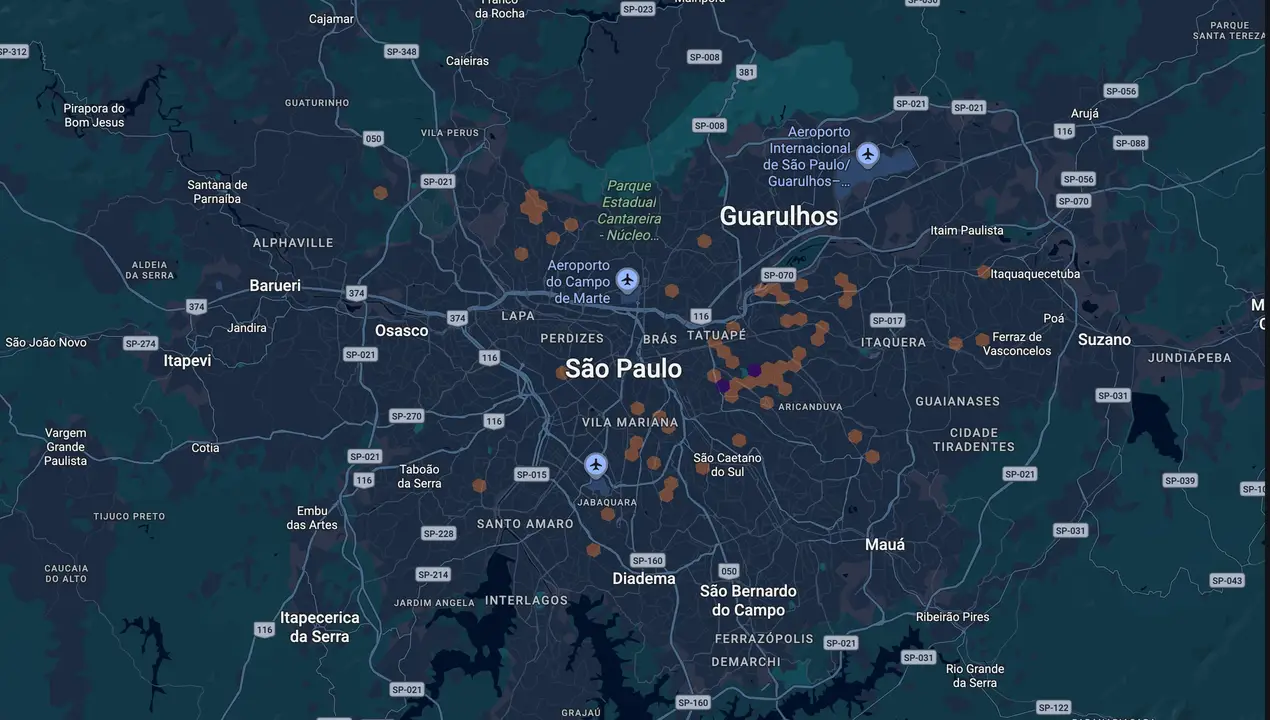Click the FERRAZÓPOLIS label

coord(764,638)
